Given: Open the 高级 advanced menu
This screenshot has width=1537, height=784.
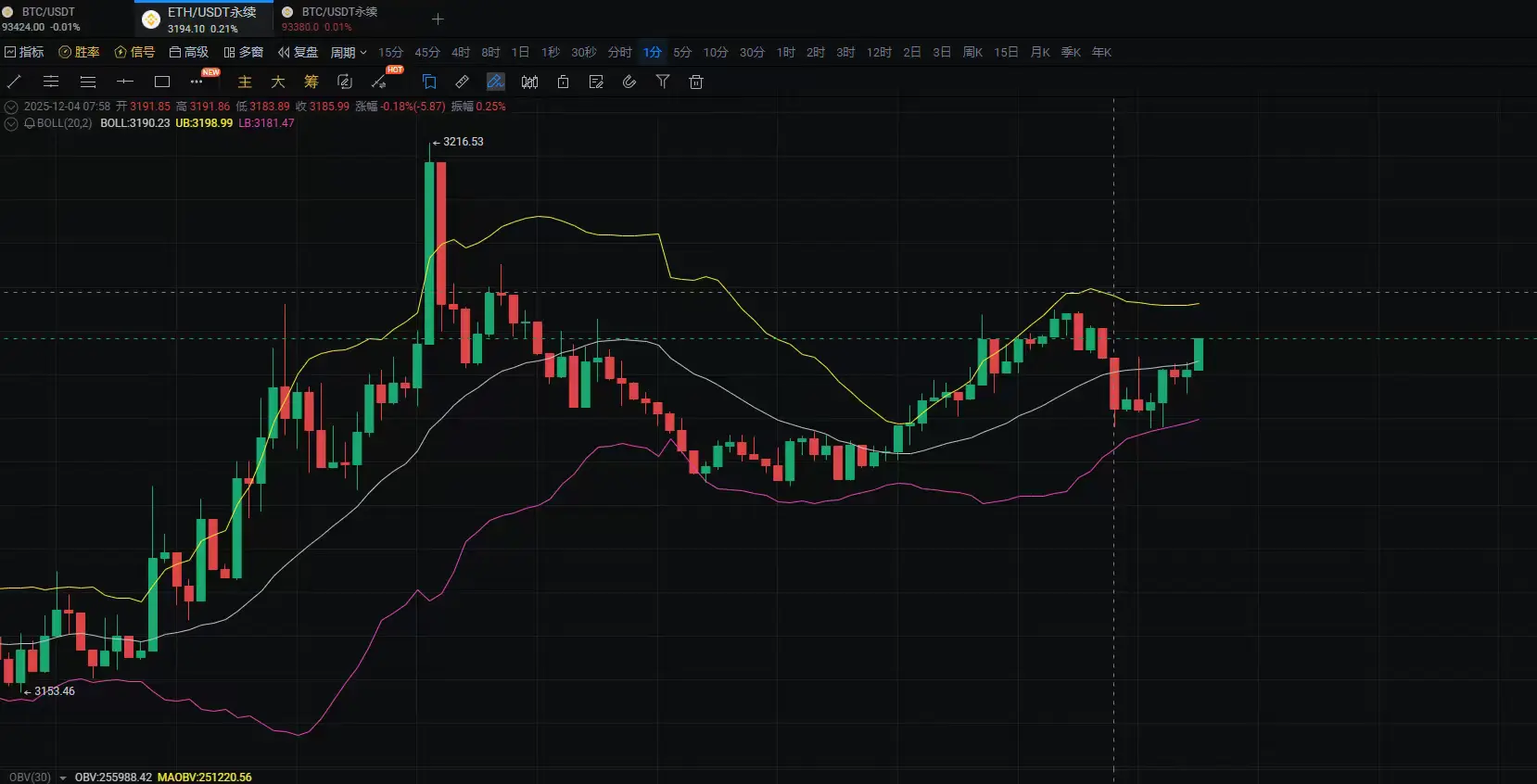Looking at the screenshot, I should [x=189, y=53].
